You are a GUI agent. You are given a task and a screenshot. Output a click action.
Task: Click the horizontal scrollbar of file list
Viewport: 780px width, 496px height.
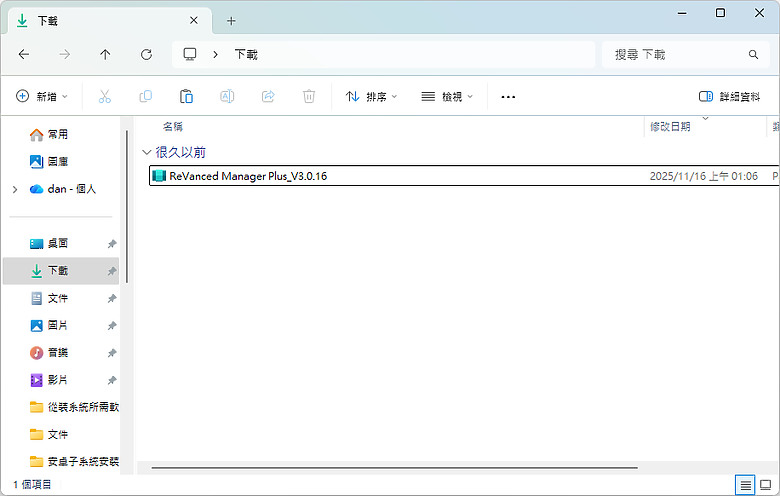(394, 468)
